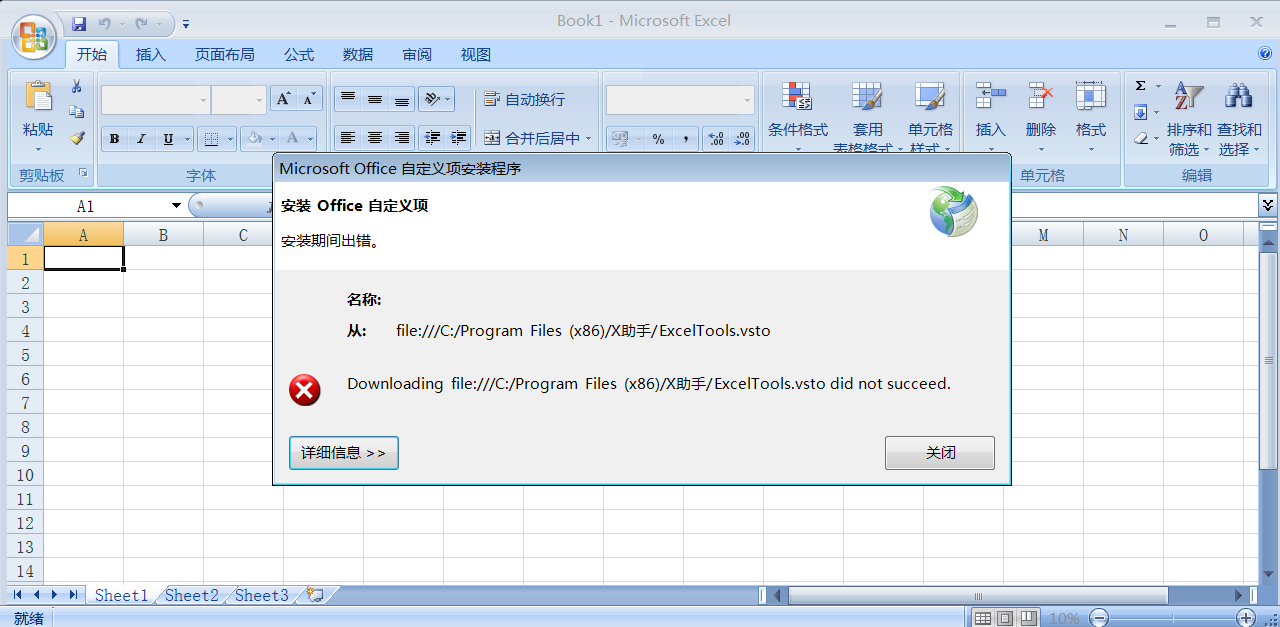Apply percent style number format
The width and height of the screenshot is (1280, 627).
click(x=658, y=139)
